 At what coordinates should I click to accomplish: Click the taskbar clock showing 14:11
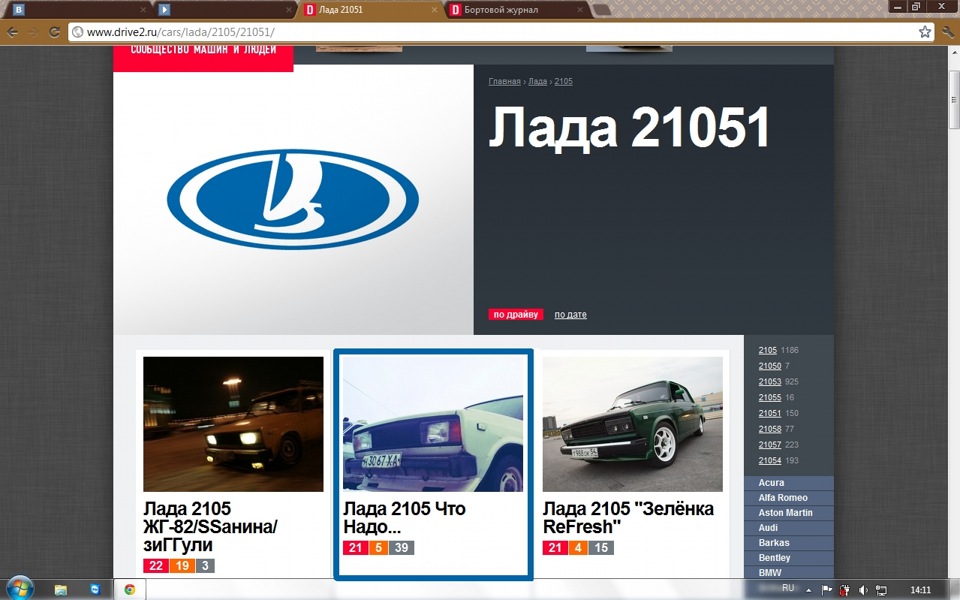(920, 590)
